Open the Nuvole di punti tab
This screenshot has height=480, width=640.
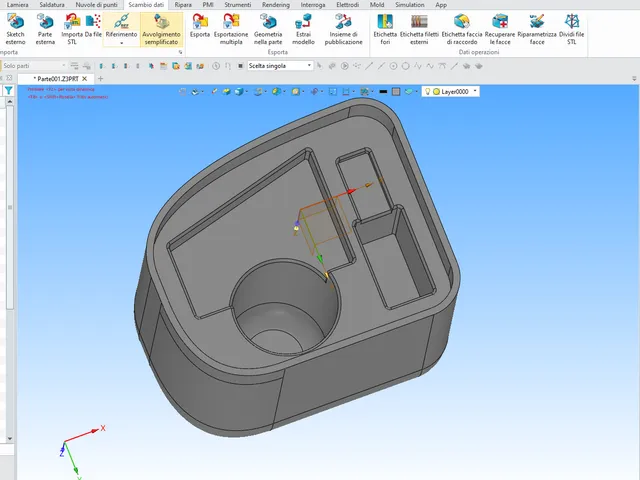(x=96, y=5)
